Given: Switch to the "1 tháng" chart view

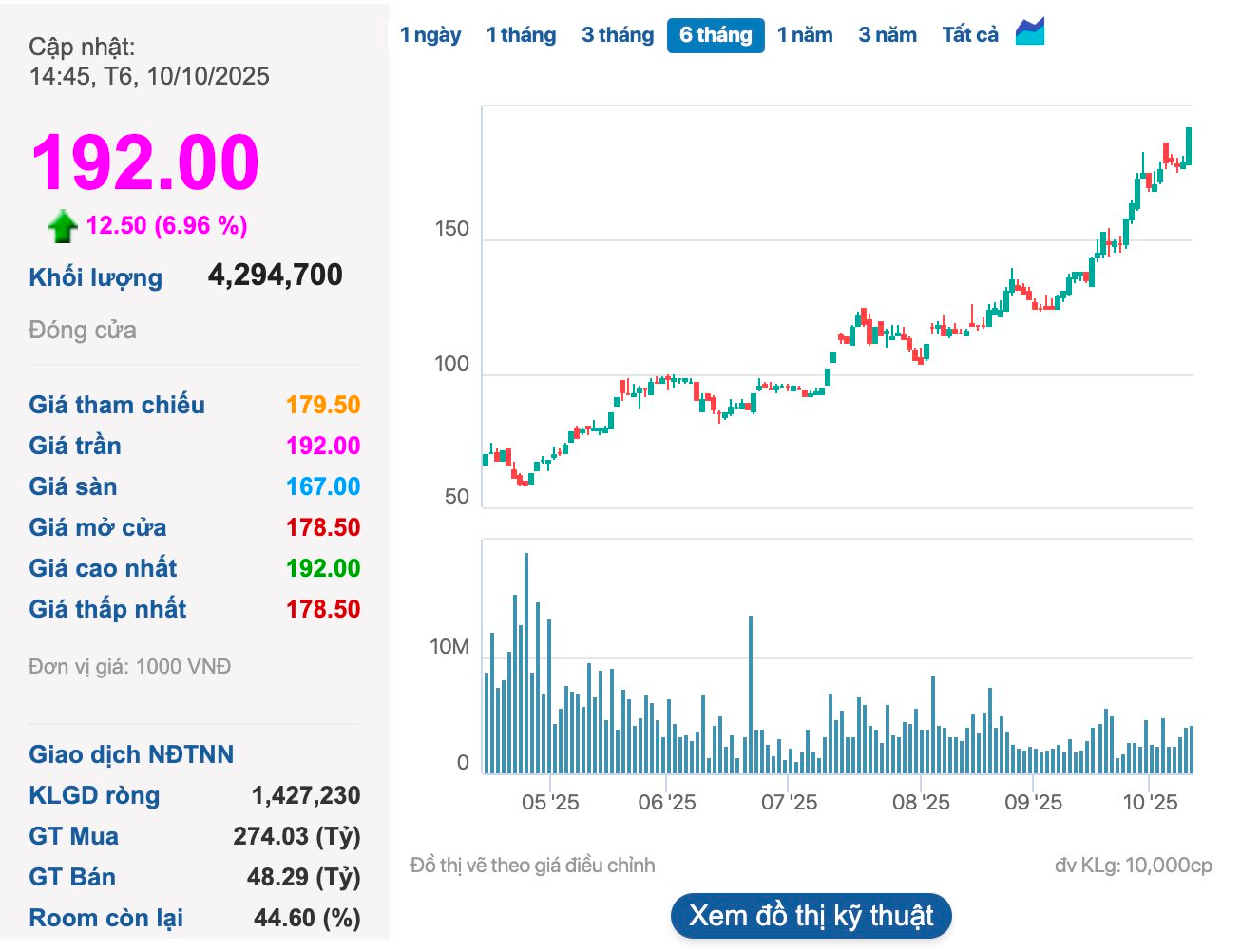Looking at the screenshot, I should 521,34.
